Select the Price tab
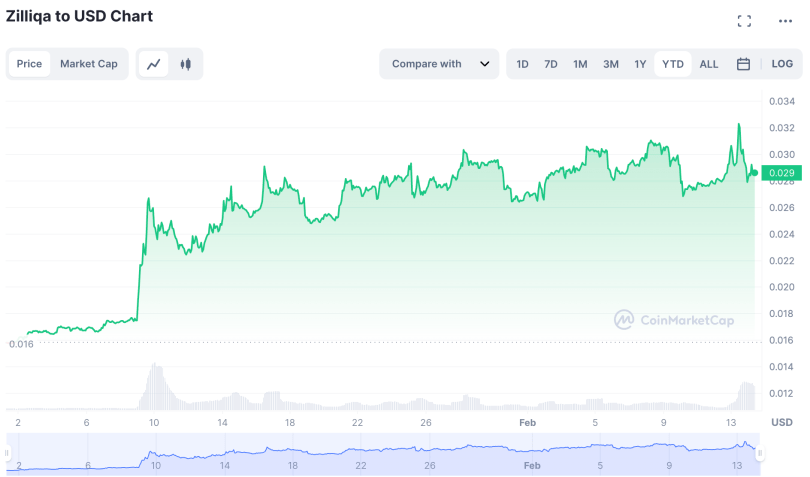Screen dimensions: 810x477 click(29, 64)
